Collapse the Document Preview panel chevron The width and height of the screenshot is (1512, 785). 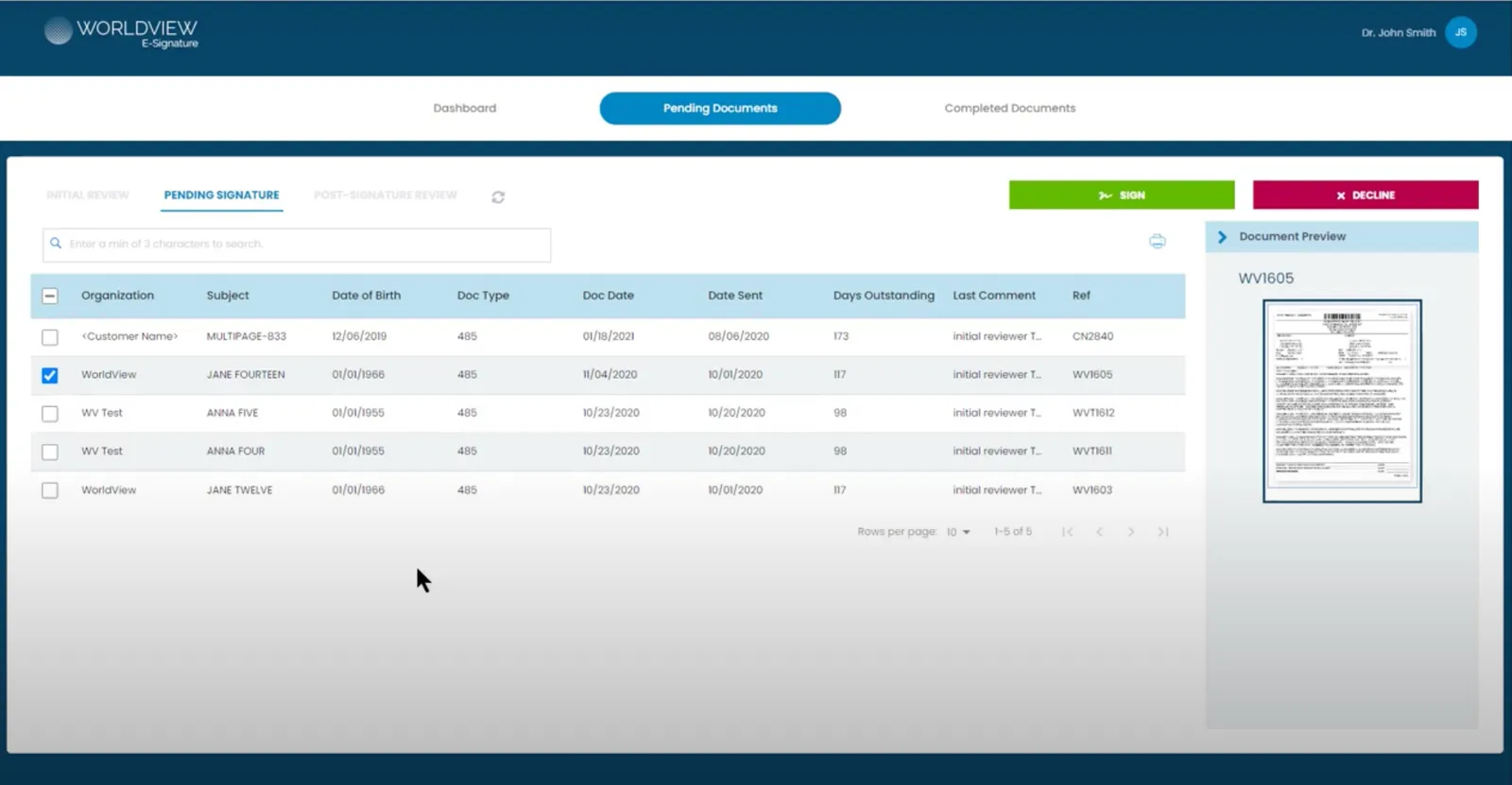tap(1222, 237)
